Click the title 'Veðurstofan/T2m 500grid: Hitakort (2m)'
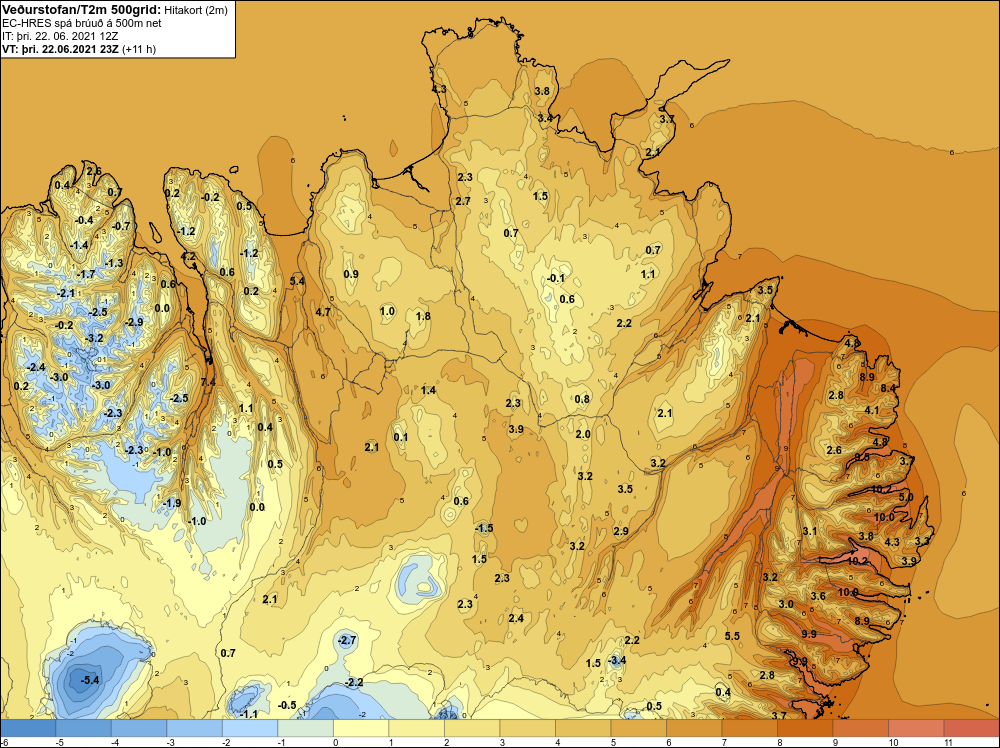1000x748 pixels. pyautogui.click(x=115, y=10)
